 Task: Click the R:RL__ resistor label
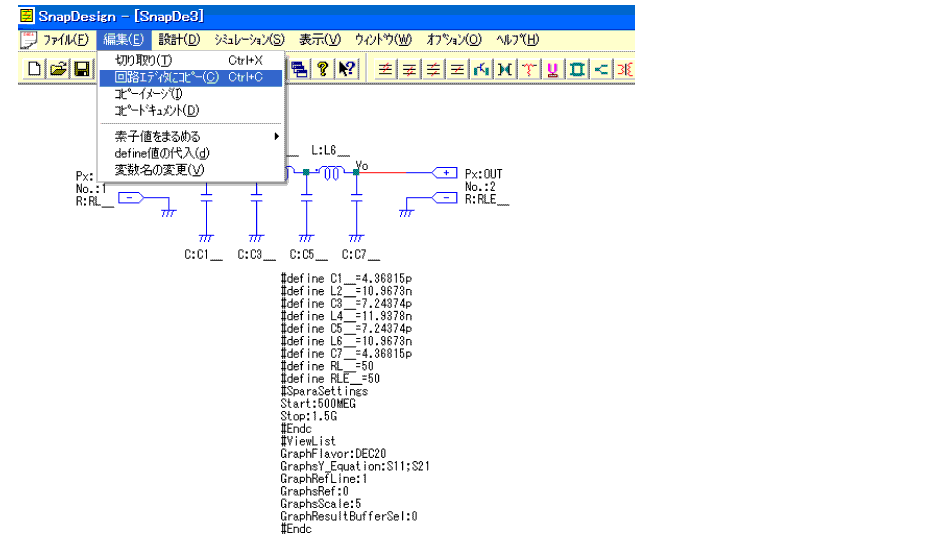pyautogui.click(x=94, y=202)
